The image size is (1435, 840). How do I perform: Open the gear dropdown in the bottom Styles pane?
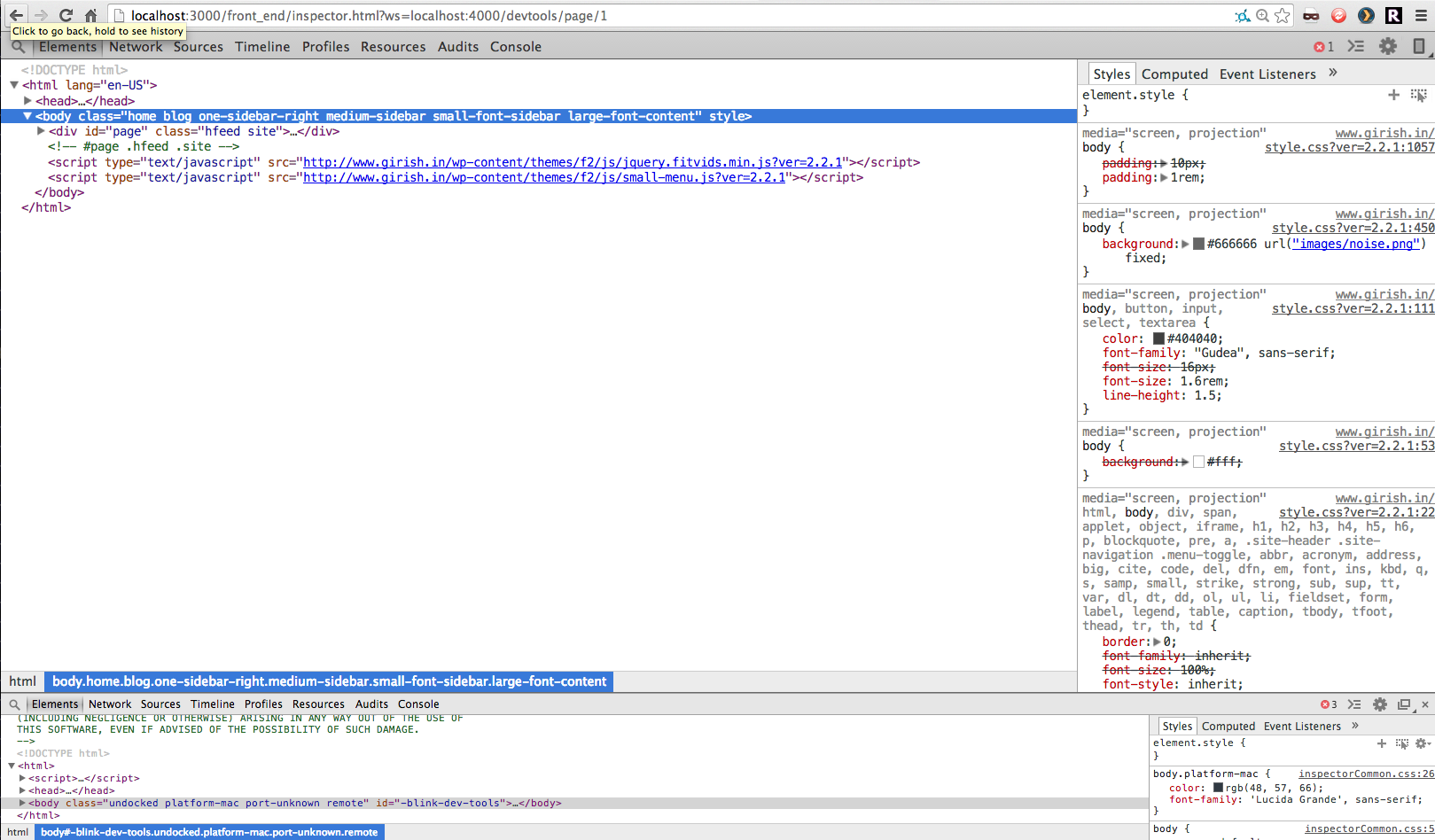1422,743
